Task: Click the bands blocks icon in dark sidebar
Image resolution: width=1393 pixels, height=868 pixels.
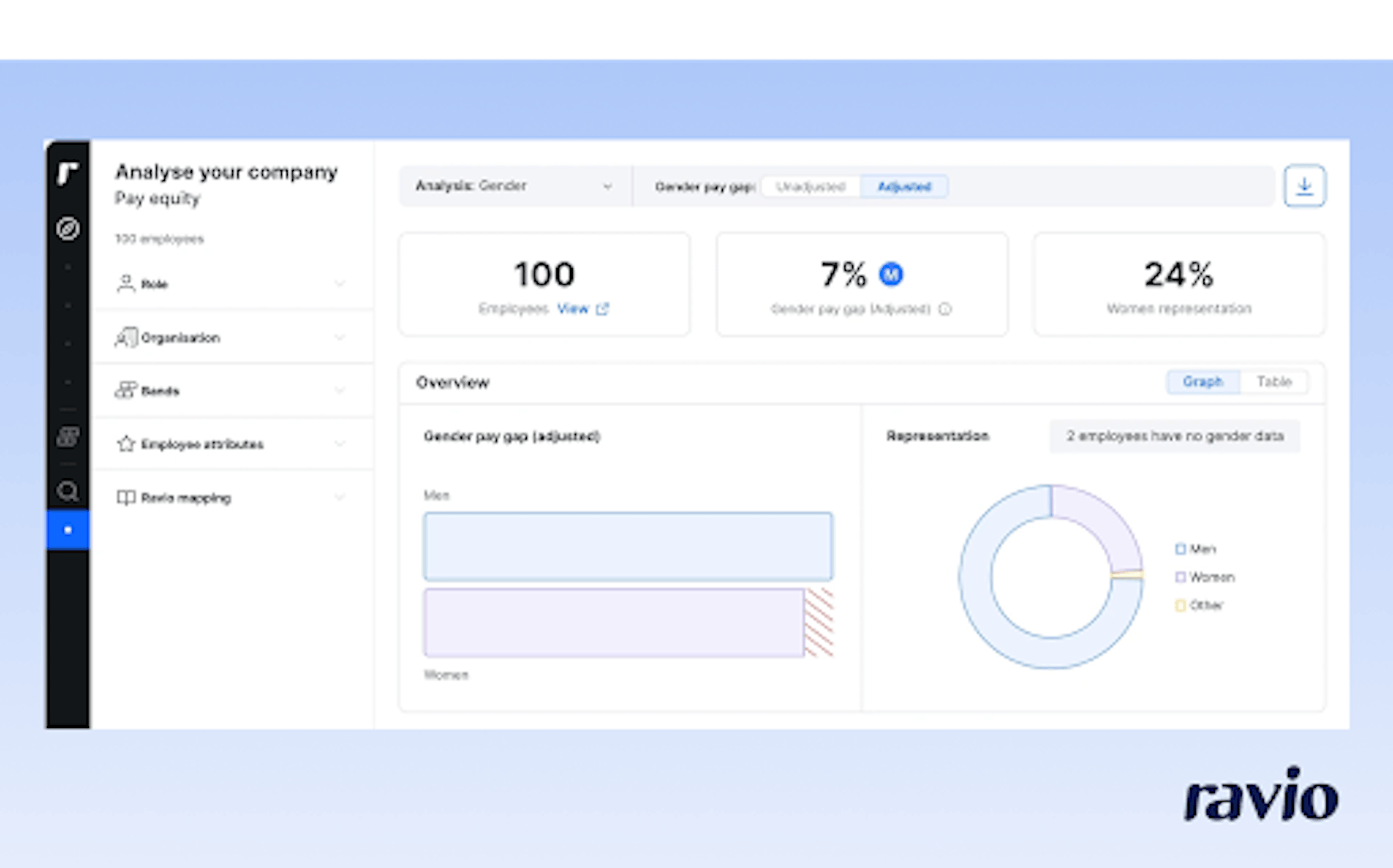Action: tap(67, 437)
